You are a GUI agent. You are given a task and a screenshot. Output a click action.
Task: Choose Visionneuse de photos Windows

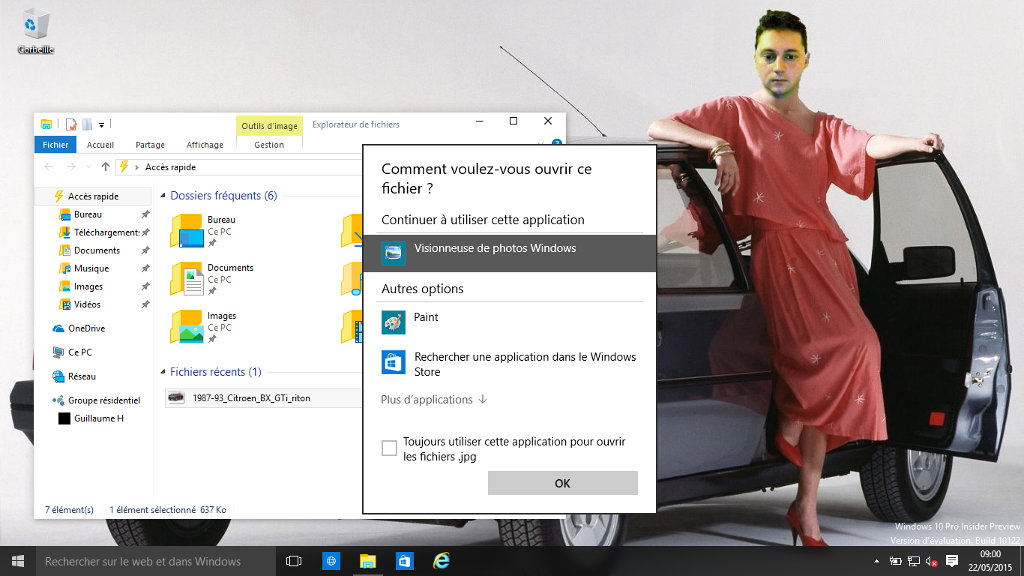[x=495, y=249]
